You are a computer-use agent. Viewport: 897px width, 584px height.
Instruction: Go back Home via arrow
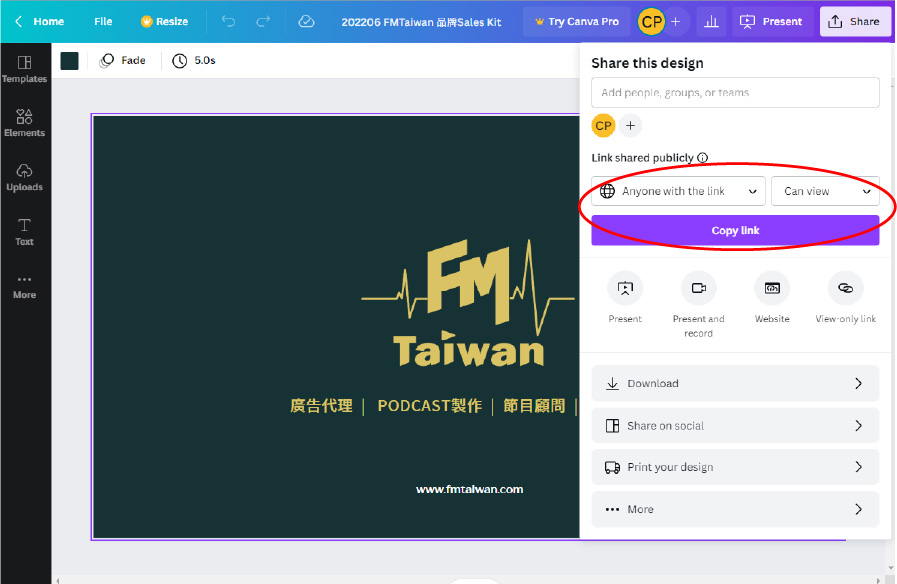[18, 22]
